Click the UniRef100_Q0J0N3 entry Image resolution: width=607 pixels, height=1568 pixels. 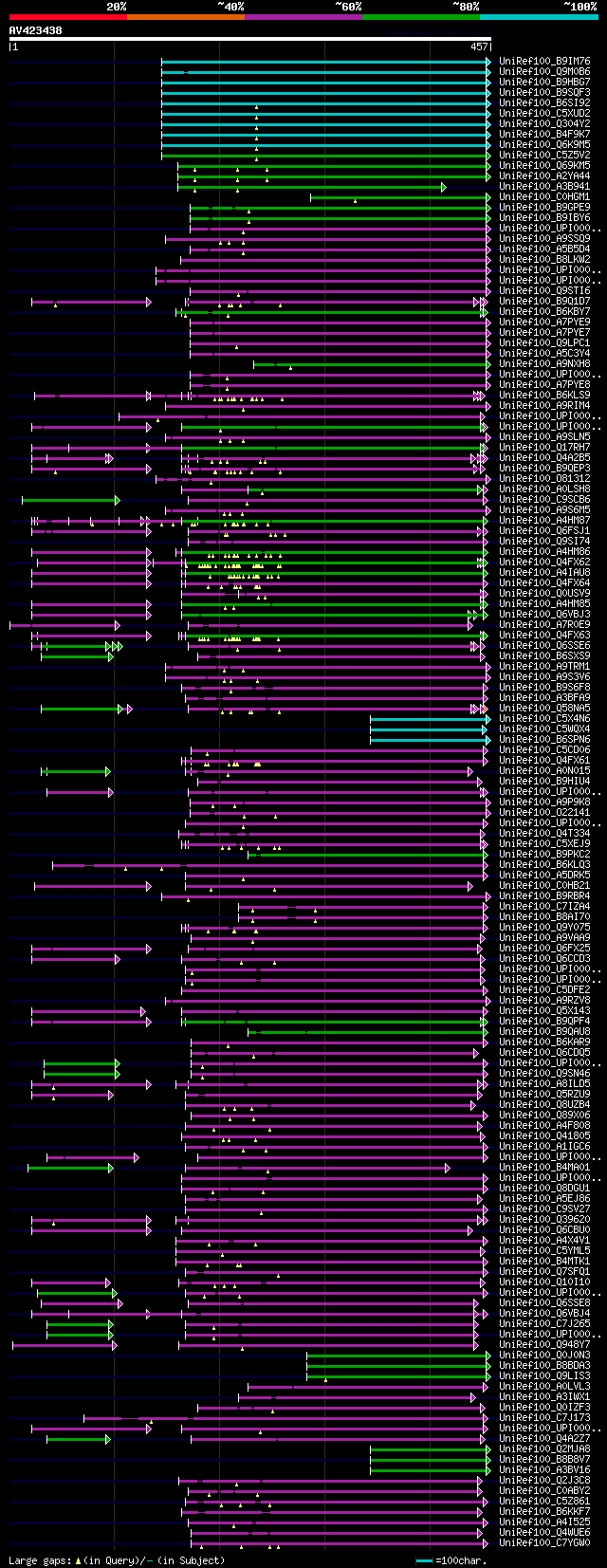click(x=544, y=1356)
